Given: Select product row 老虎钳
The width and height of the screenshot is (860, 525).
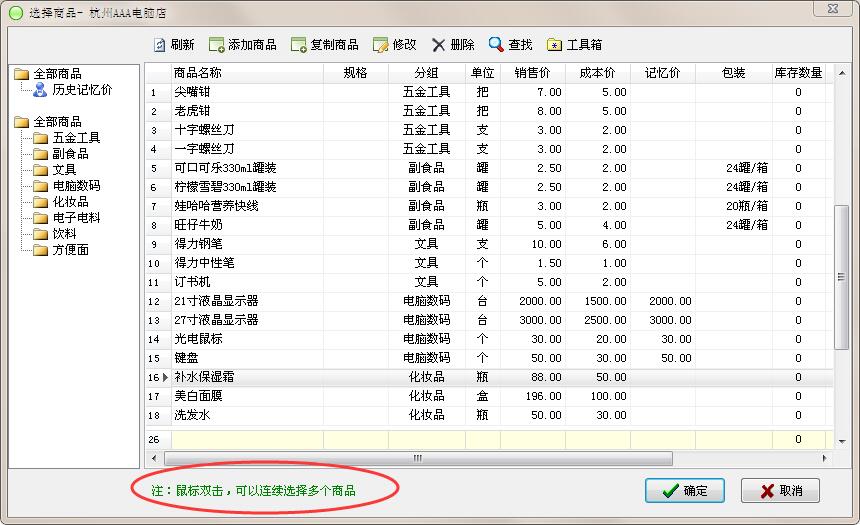Looking at the screenshot, I should coord(489,111).
